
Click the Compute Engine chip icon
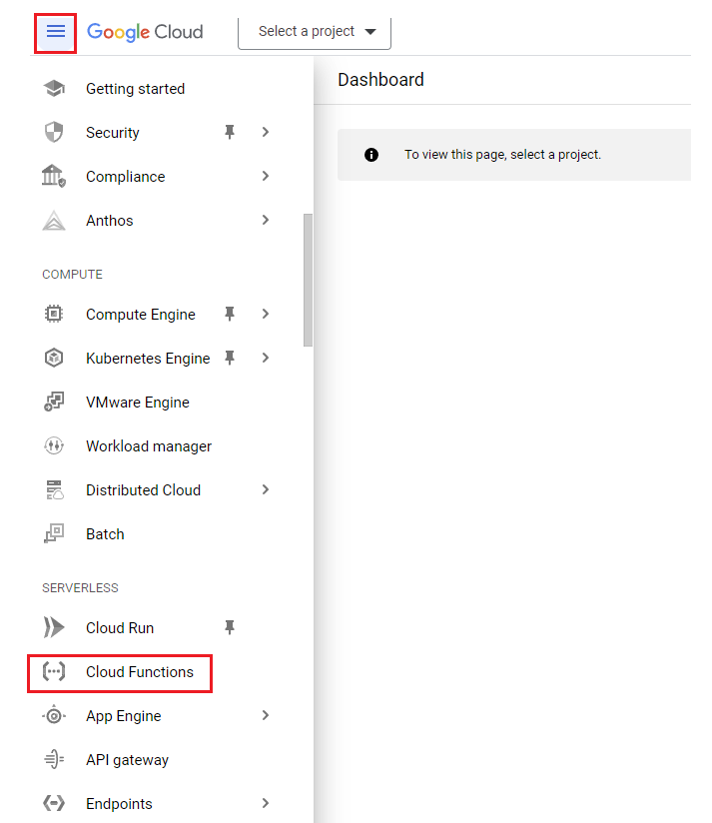pos(54,314)
